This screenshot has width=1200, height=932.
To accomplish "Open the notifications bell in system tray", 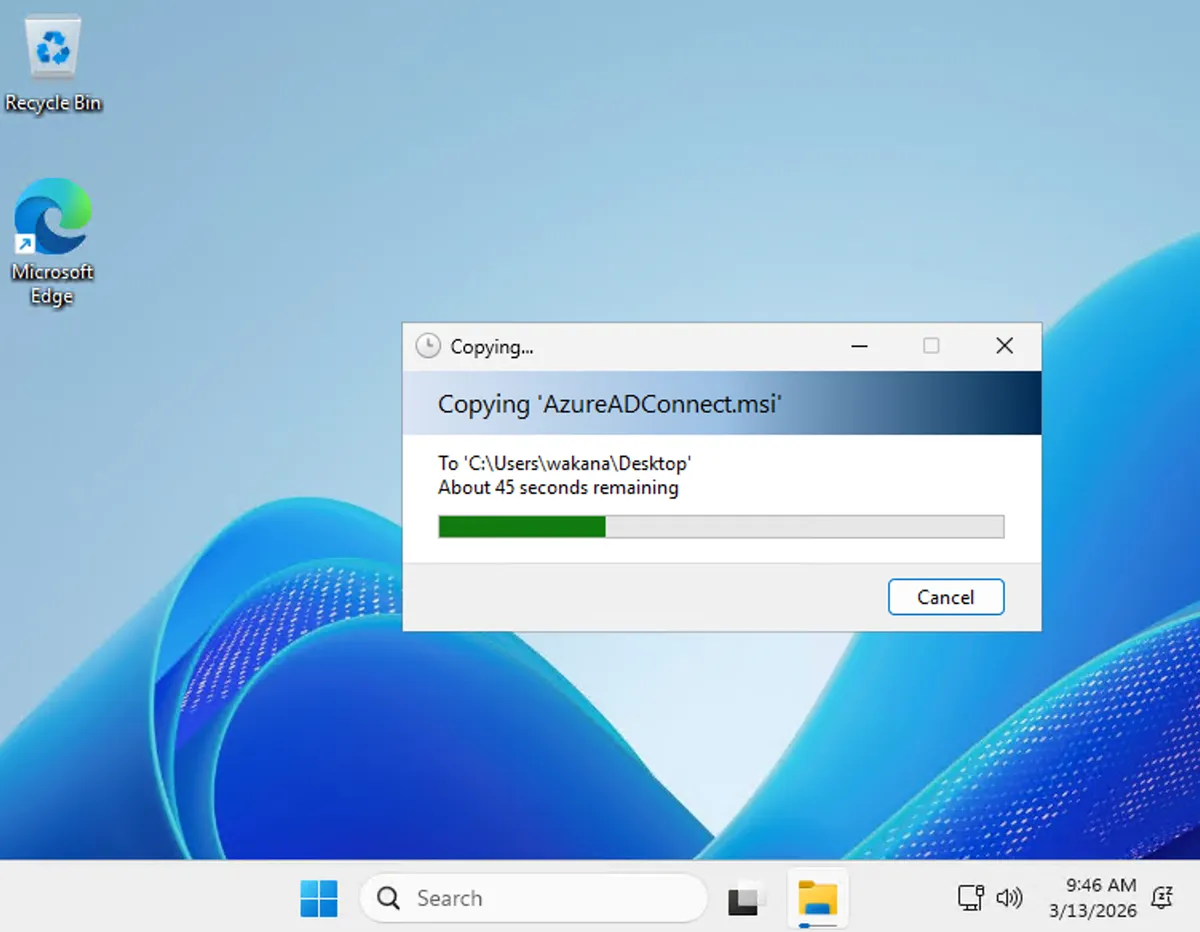I will point(1162,898).
